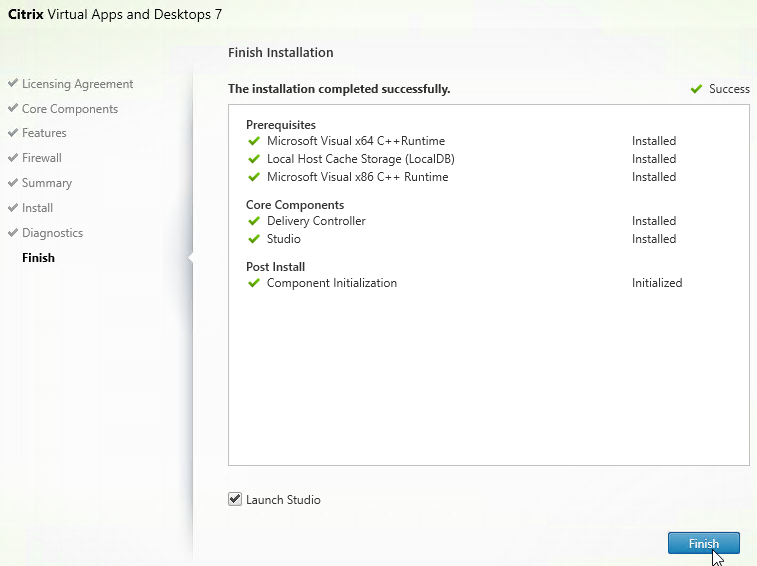This screenshot has width=757, height=566.
Task: Select the Firewall step
Action: (x=42, y=158)
